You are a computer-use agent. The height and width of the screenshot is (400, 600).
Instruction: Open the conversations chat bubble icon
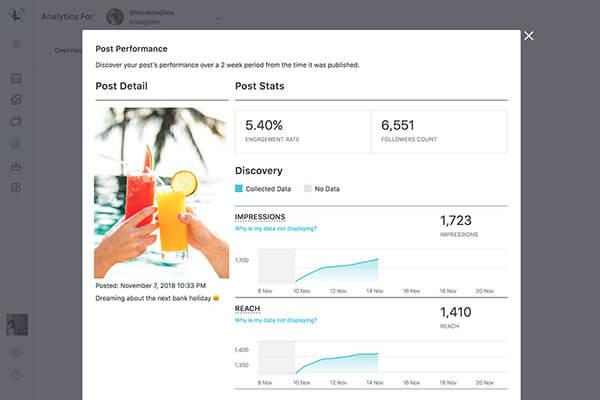click(x=16, y=122)
